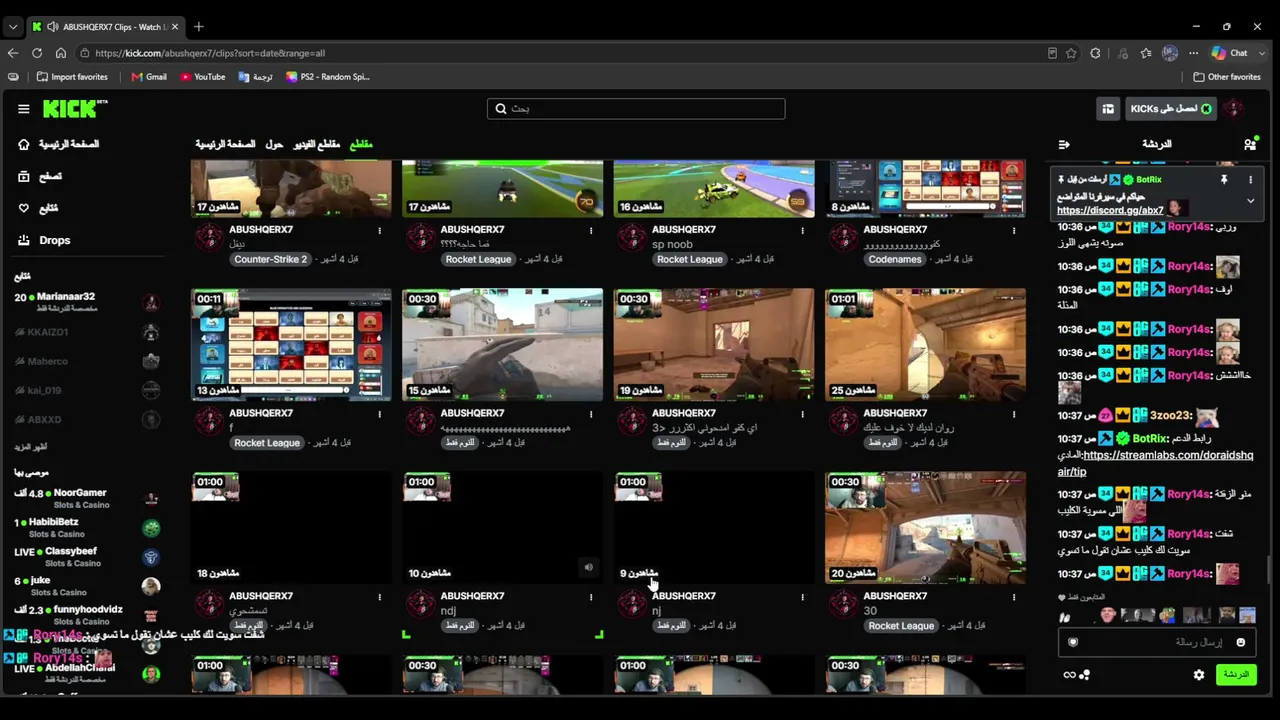Go to Kick home via the green logo
Image resolution: width=1280 pixels, height=720 pixels.
(x=74, y=109)
